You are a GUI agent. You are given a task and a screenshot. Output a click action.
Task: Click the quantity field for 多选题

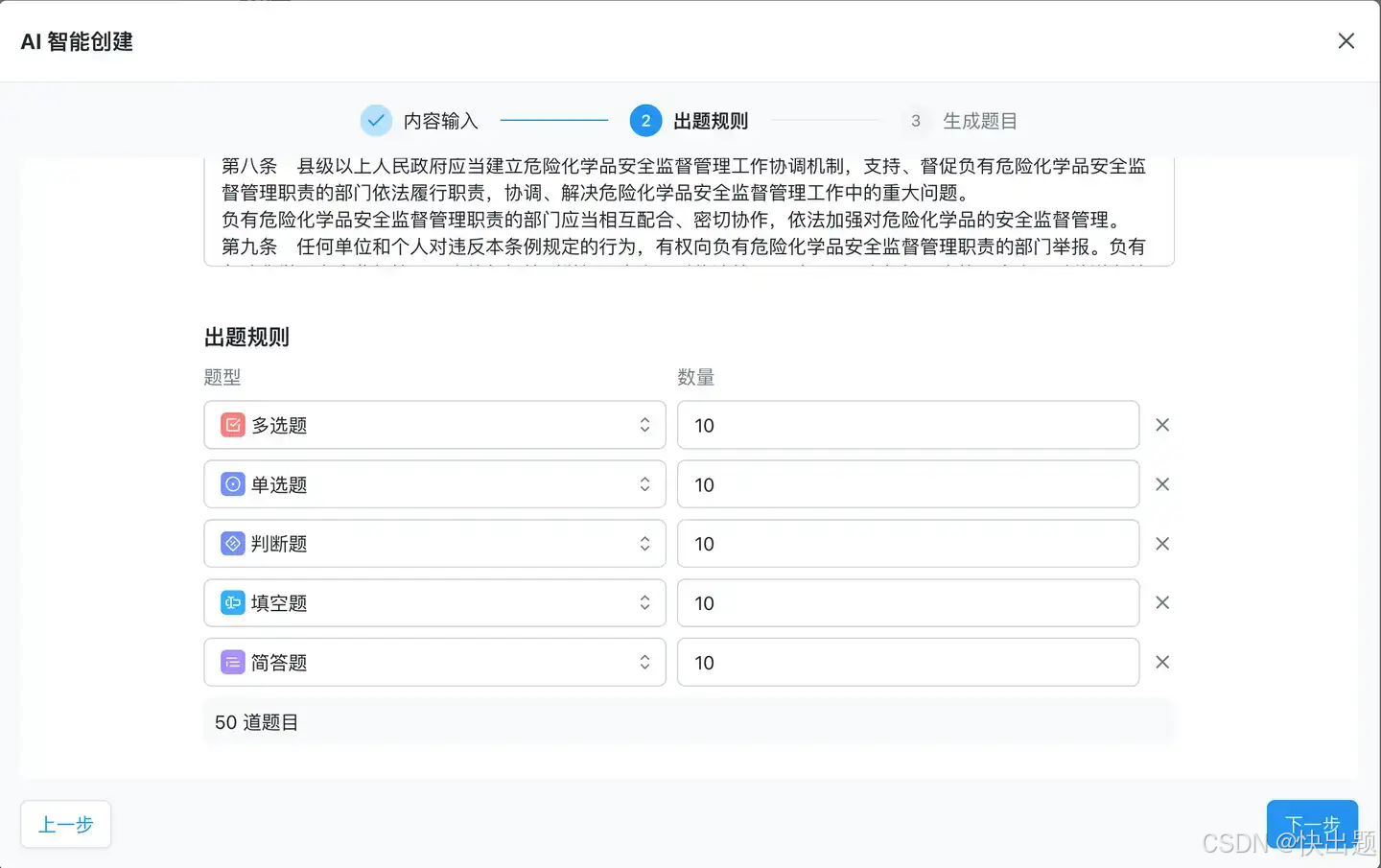coord(908,425)
